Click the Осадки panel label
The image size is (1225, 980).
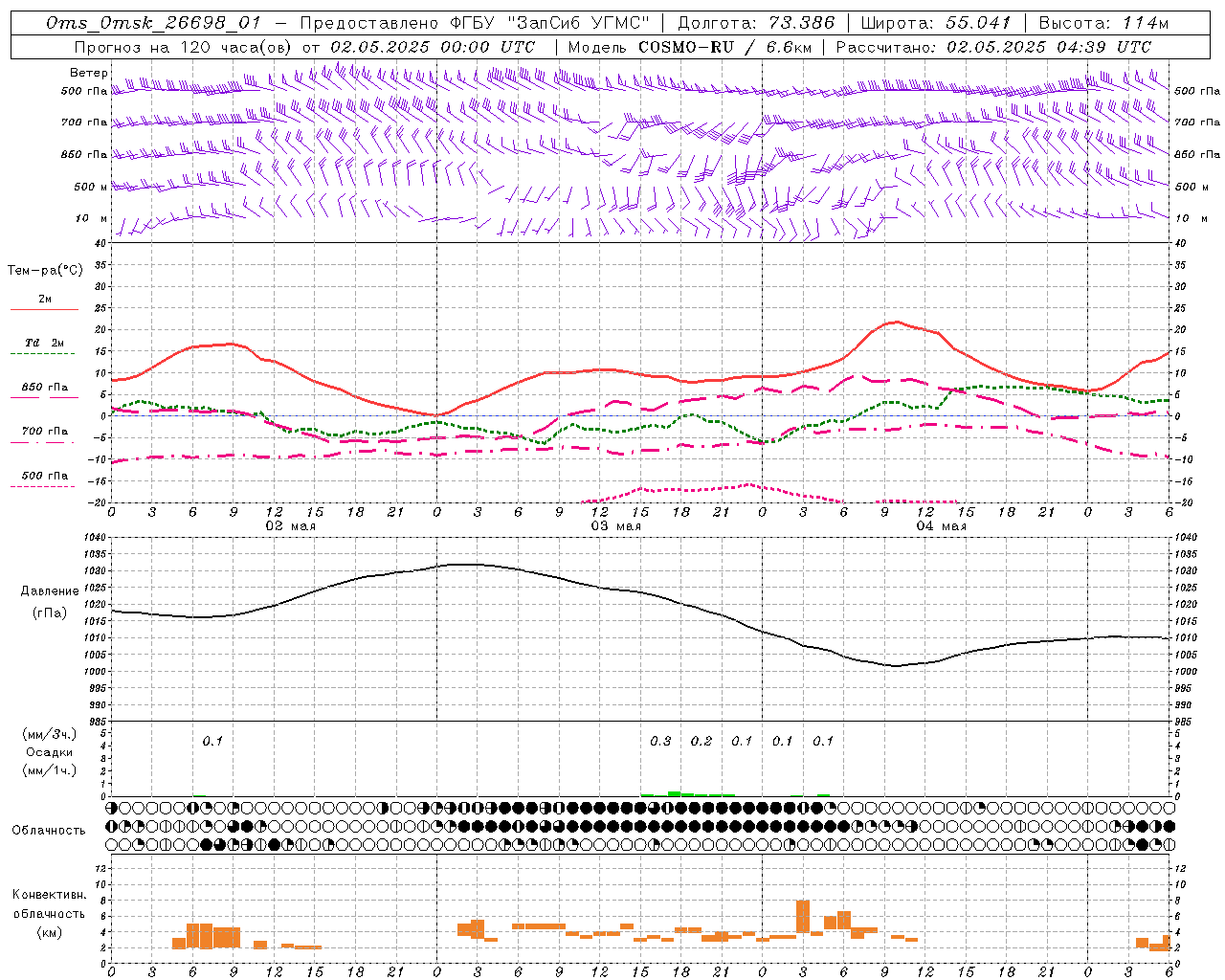click(x=49, y=752)
